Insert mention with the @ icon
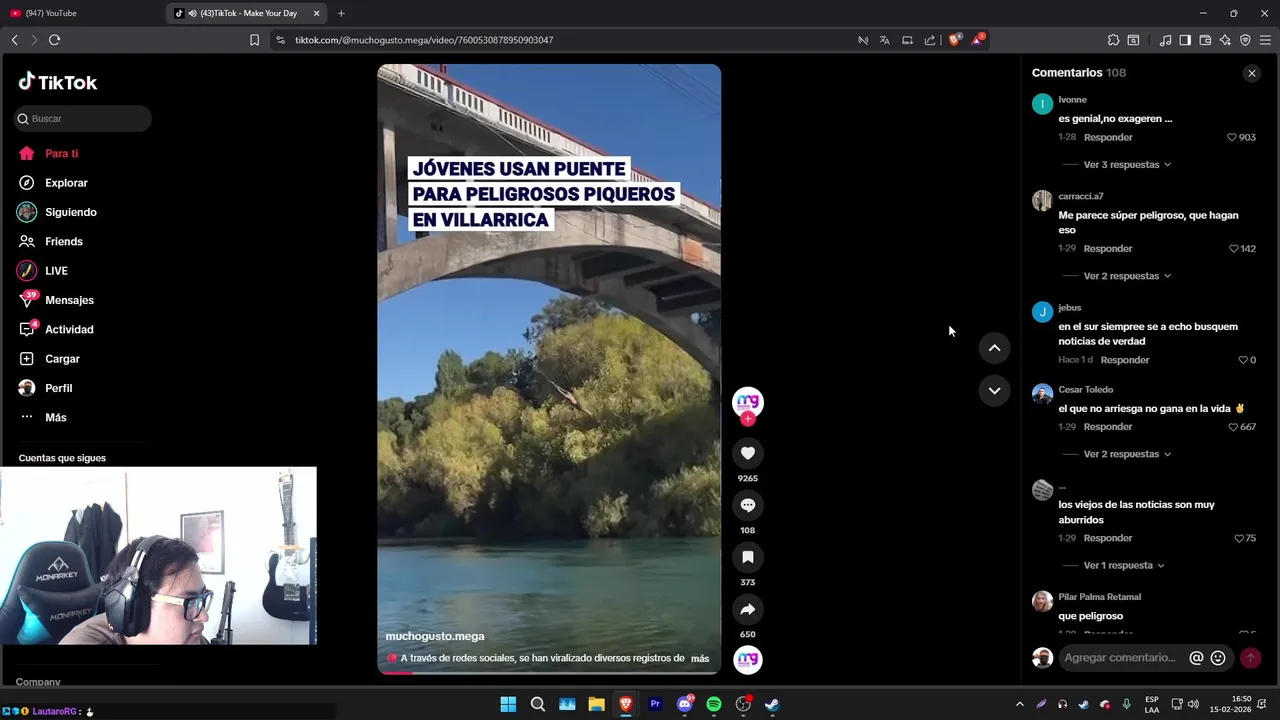Image resolution: width=1280 pixels, height=720 pixels. coord(1196,658)
